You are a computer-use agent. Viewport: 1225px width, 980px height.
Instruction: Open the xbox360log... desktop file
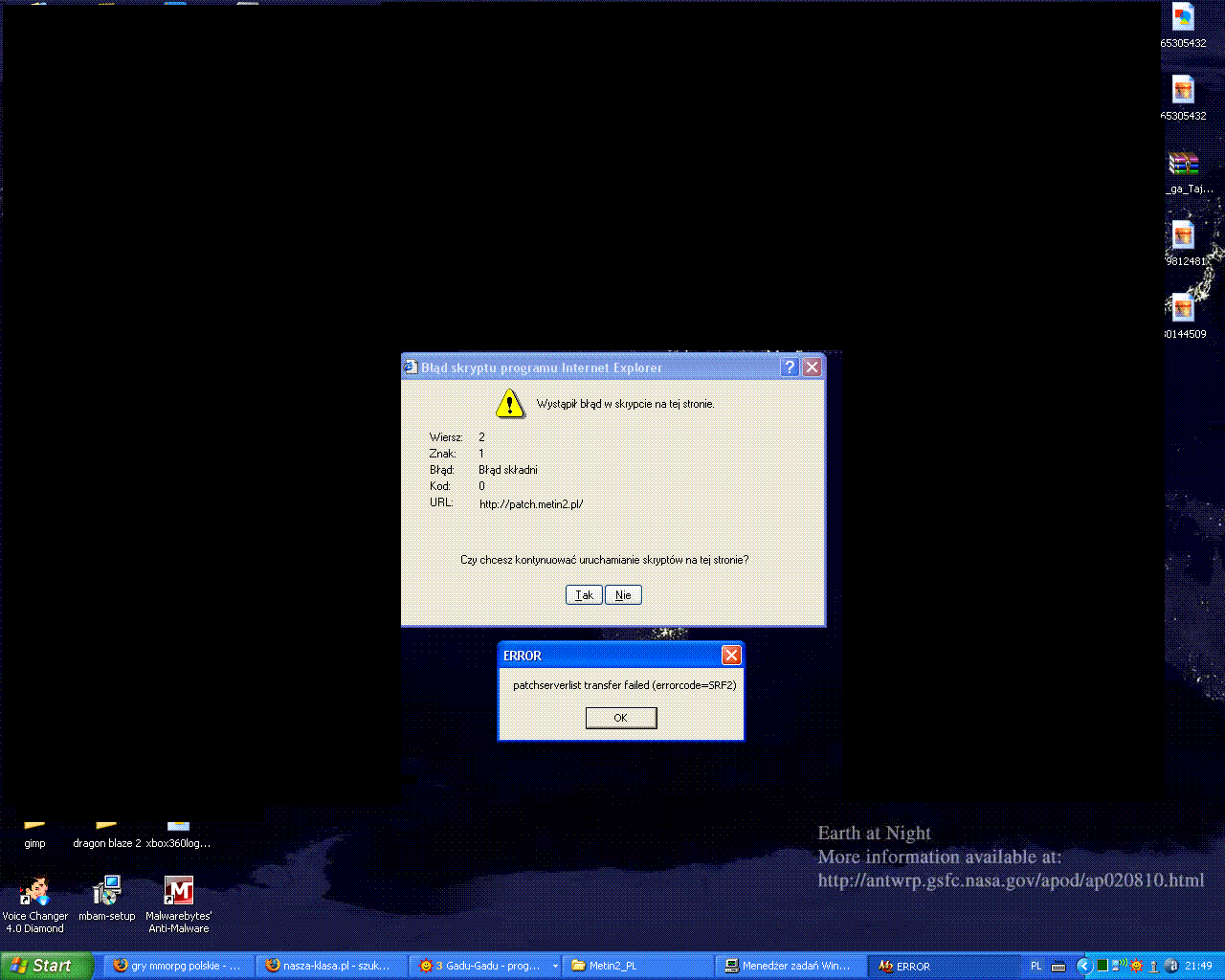point(178,835)
